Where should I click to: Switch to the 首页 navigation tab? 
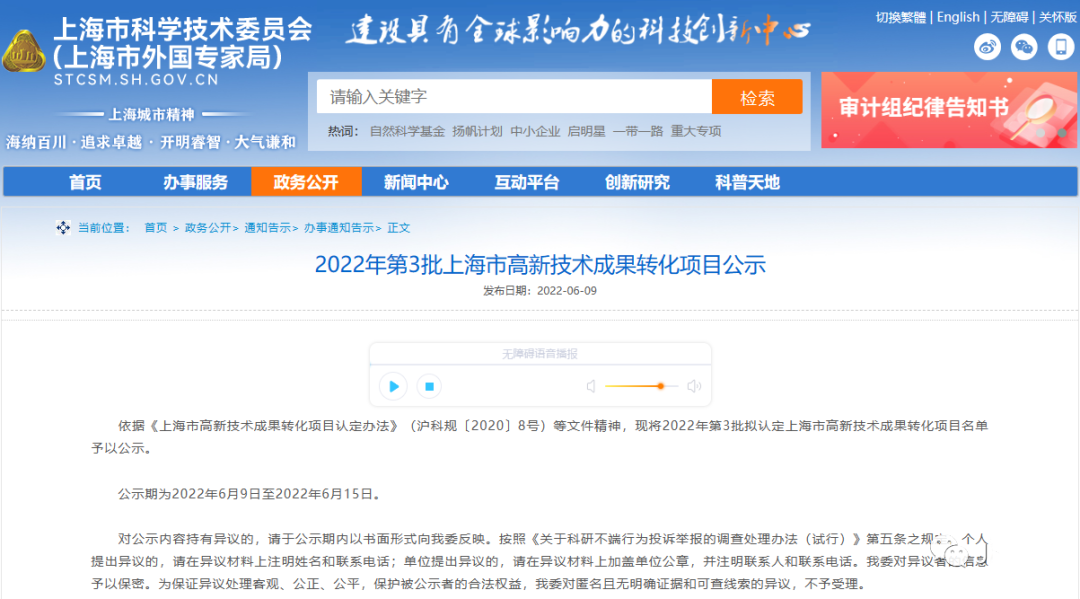tap(85, 182)
